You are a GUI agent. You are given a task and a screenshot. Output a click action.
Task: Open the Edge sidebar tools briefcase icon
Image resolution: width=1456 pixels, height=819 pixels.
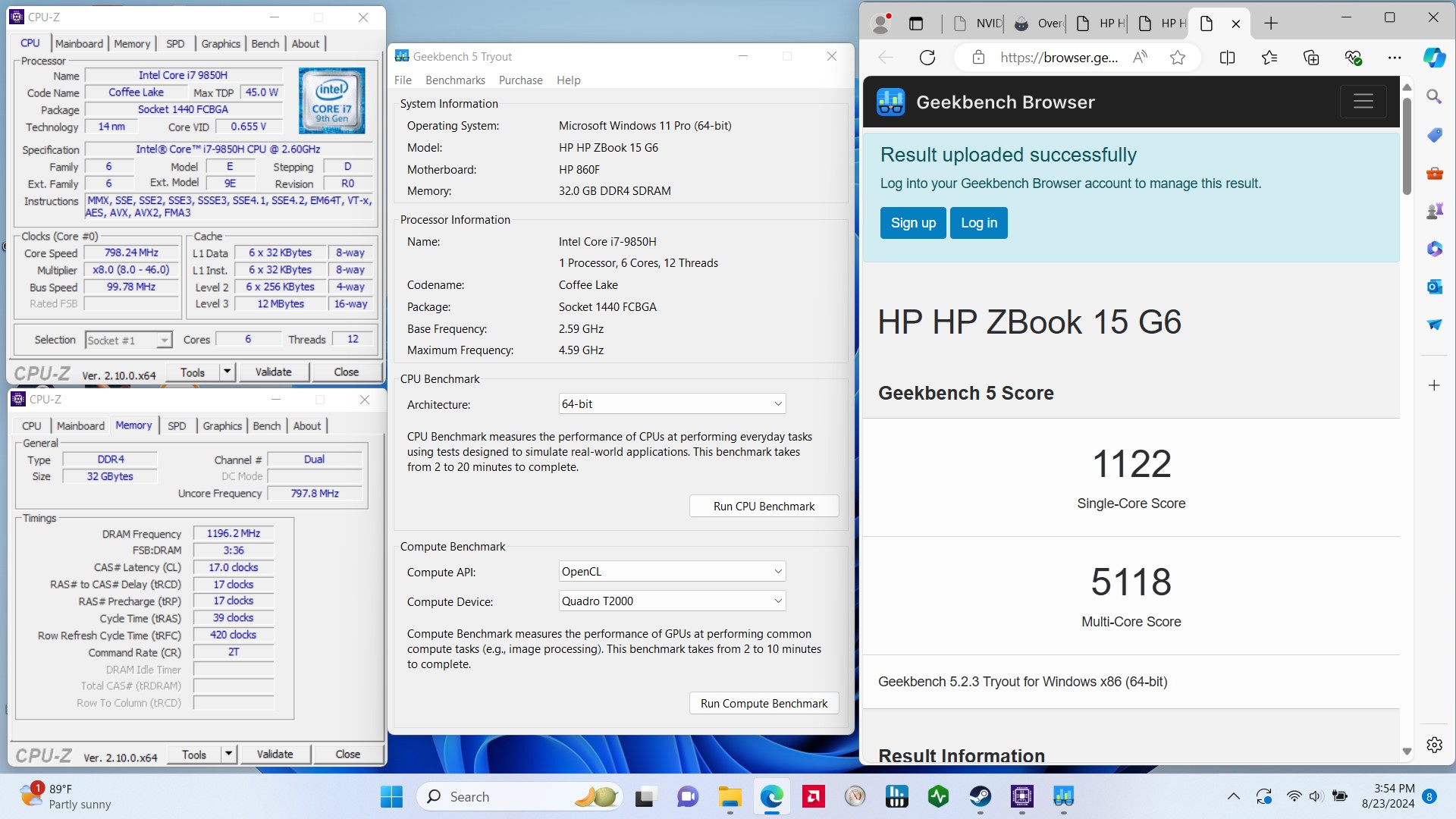[x=1434, y=173]
